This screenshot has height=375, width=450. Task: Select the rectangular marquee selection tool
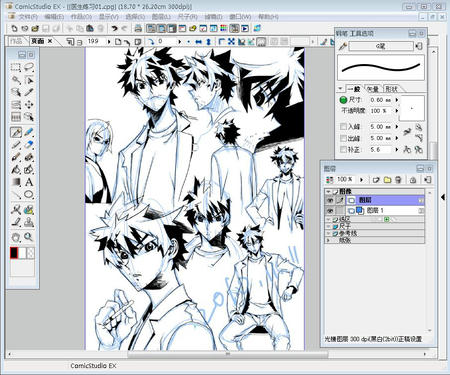pyautogui.click(x=16, y=67)
